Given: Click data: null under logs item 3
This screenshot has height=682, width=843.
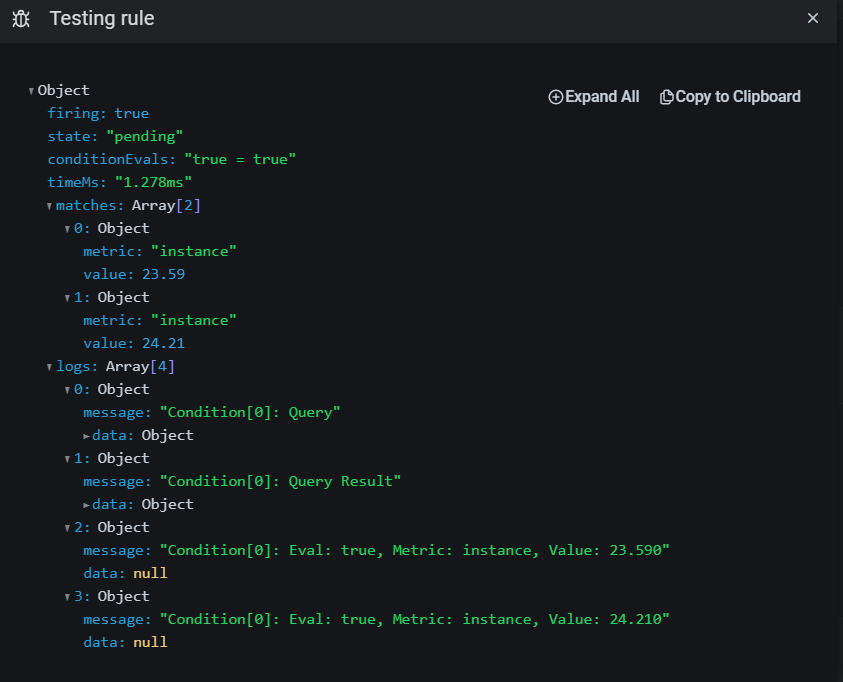Looking at the screenshot, I should pyautogui.click(x=125, y=642).
